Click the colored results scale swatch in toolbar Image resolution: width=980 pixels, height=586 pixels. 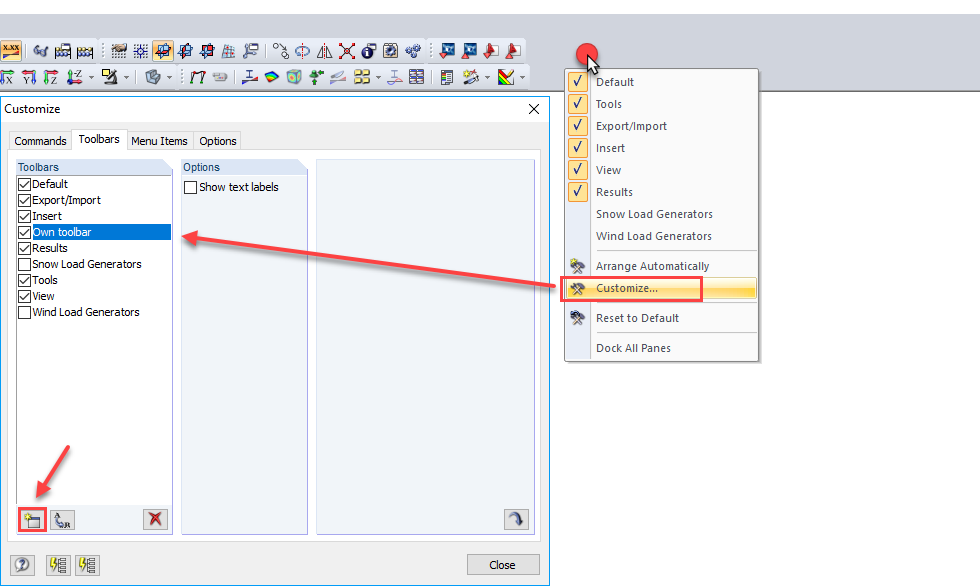[x=506, y=77]
